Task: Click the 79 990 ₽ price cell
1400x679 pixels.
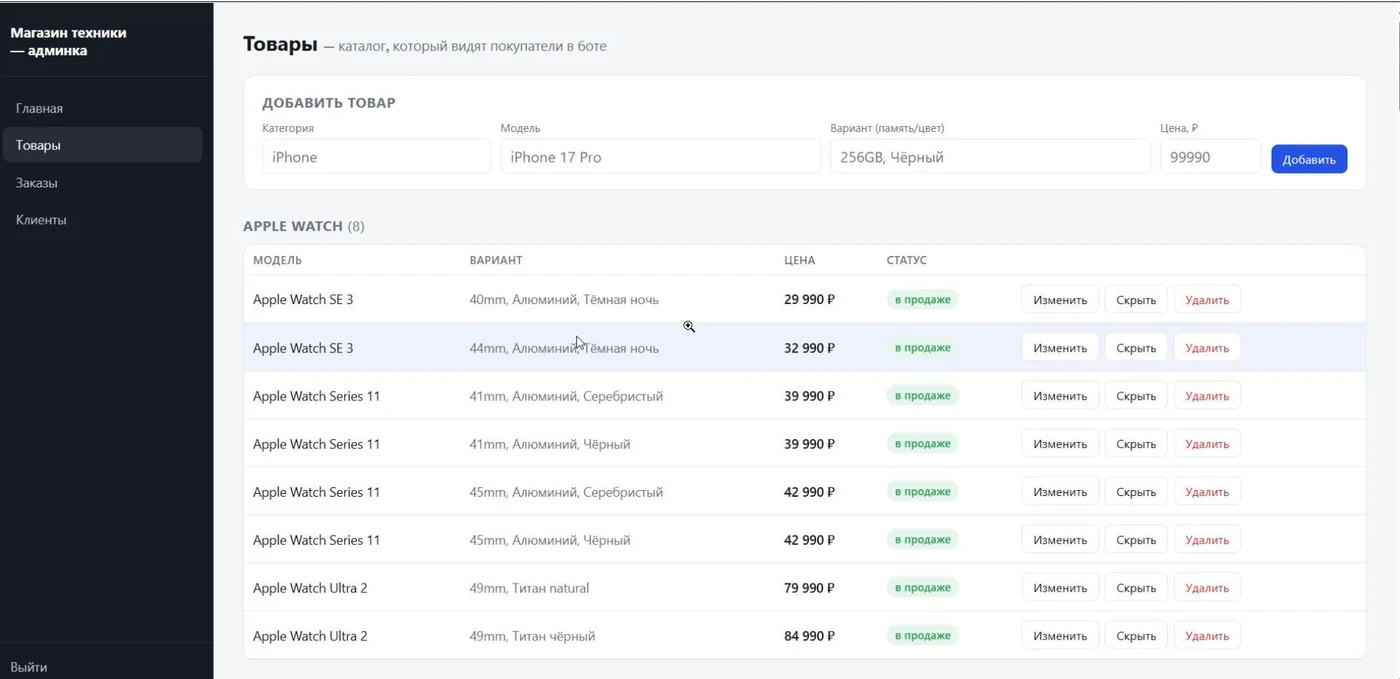Action: pos(809,587)
